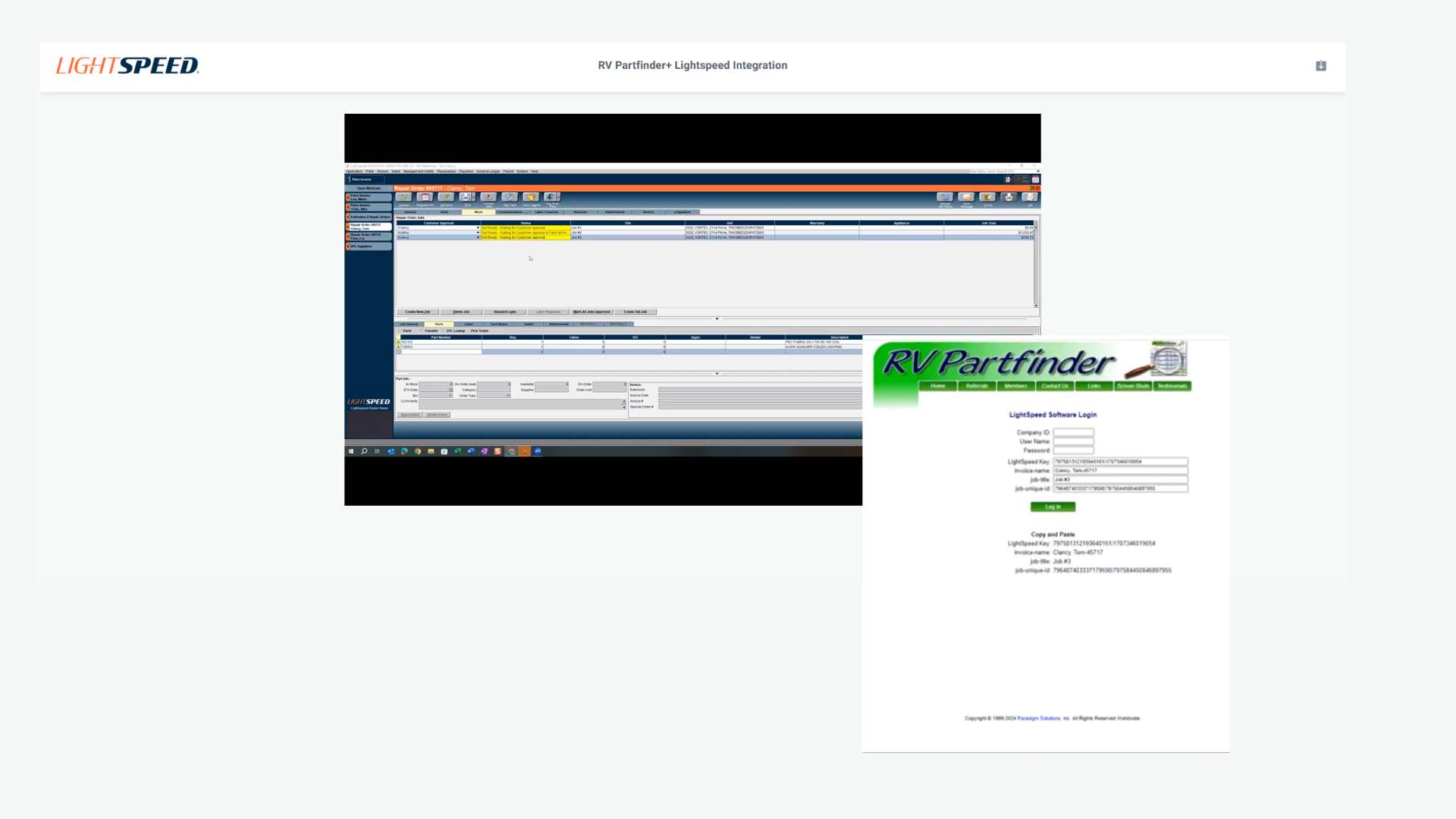Open Customer Approval dropdown for Job #3

coord(478,237)
